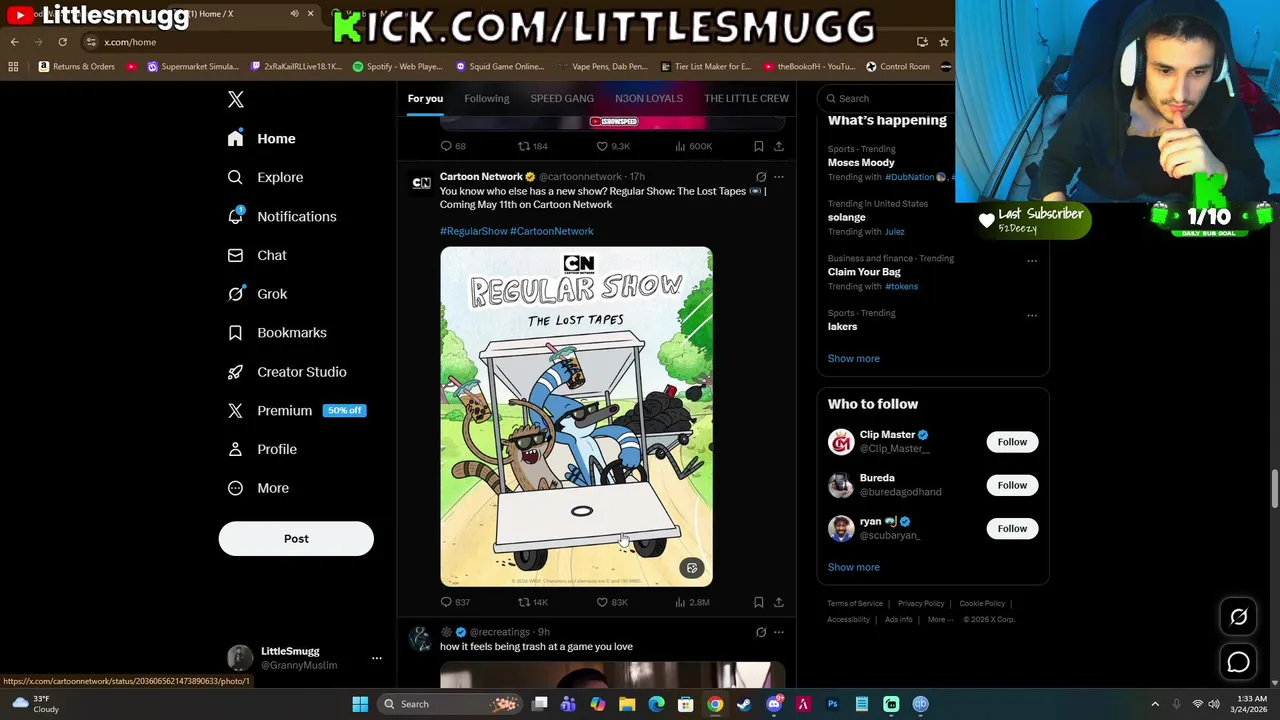Reply to the Cartoon Network post (837)
The height and width of the screenshot is (720, 1280).
(455, 602)
